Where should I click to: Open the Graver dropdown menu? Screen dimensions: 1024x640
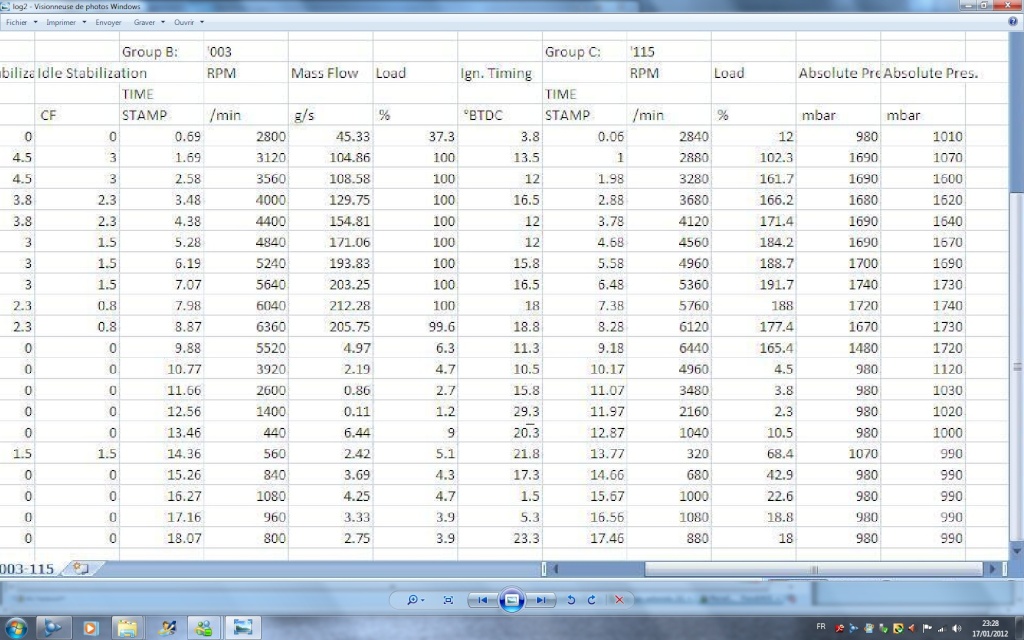click(150, 21)
